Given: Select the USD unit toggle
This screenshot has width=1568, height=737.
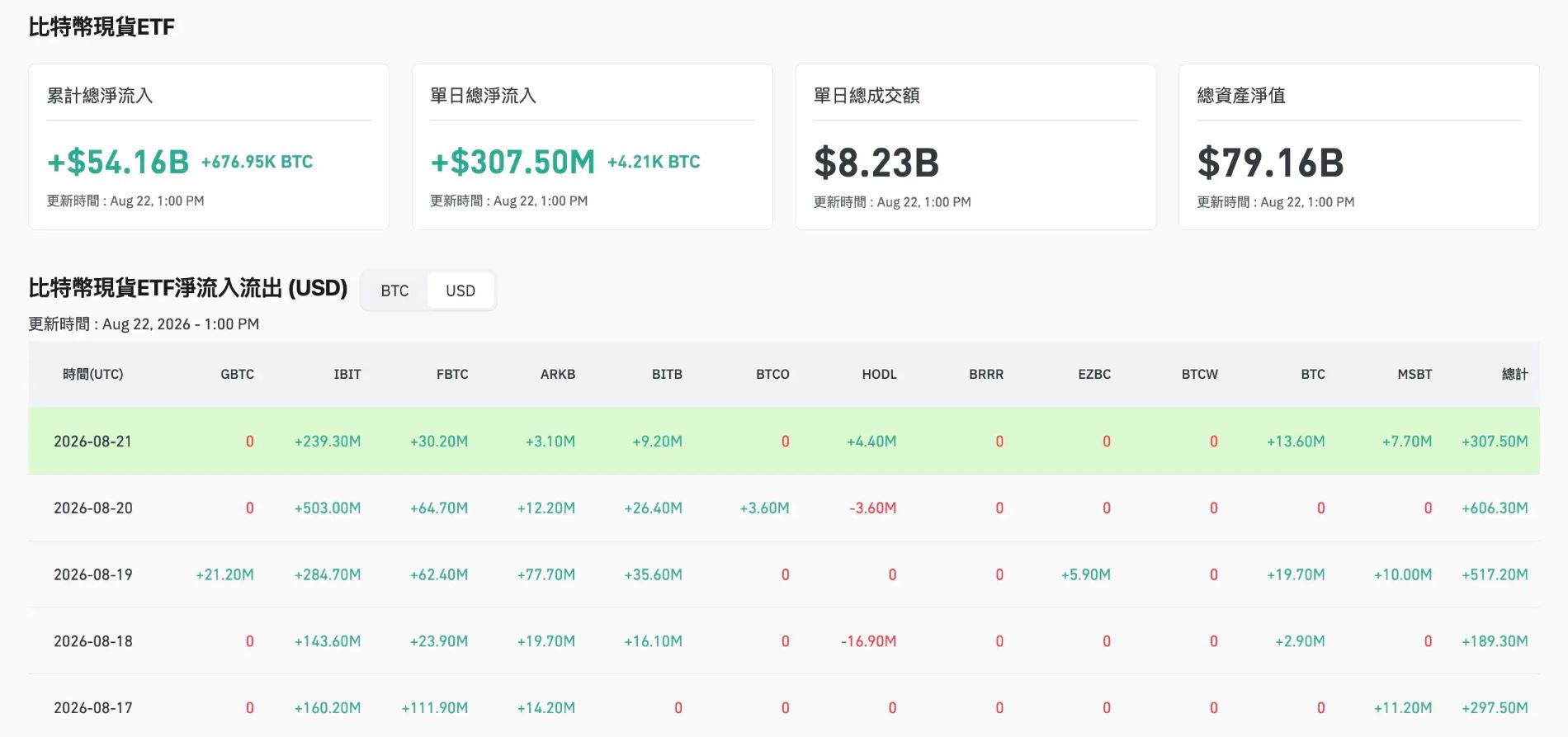Looking at the screenshot, I should (x=460, y=291).
